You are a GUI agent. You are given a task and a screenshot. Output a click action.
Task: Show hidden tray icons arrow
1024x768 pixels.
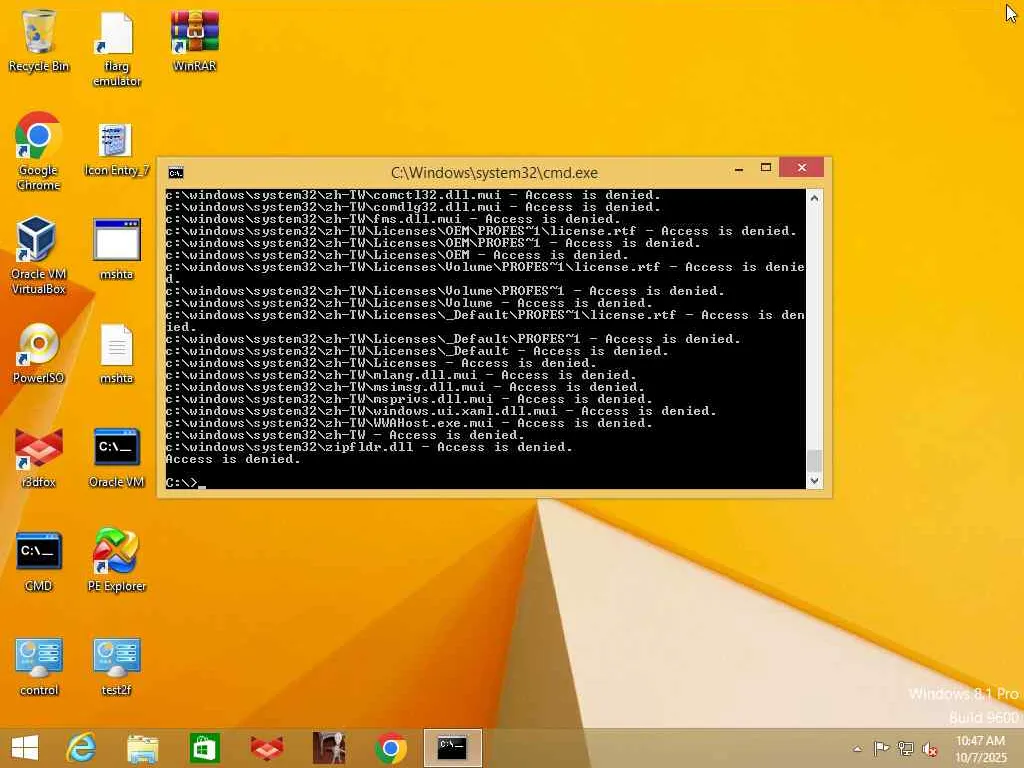[857, 748]
